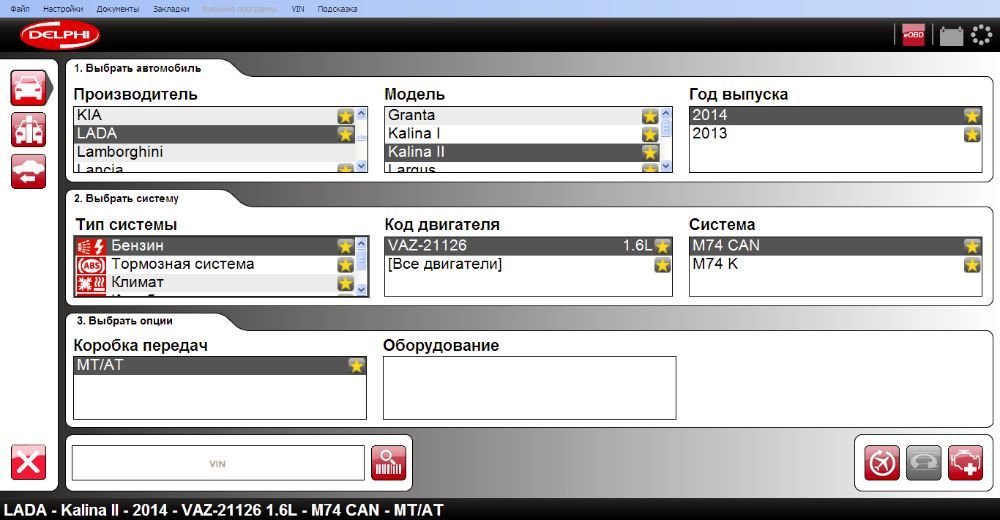The height and width of the screenshot is (520, 1000).
Task: Click the red engine diagnostics button
Action: tap(966, 463)
